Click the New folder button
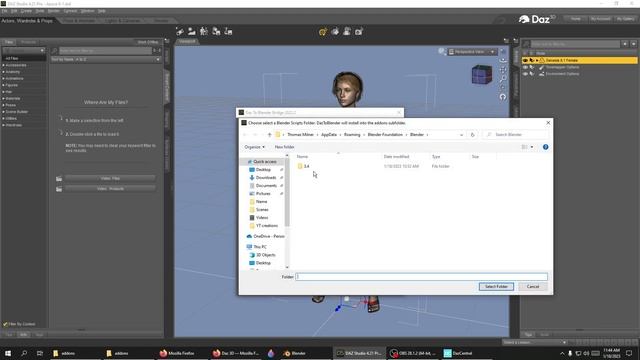 click(284, 147)
